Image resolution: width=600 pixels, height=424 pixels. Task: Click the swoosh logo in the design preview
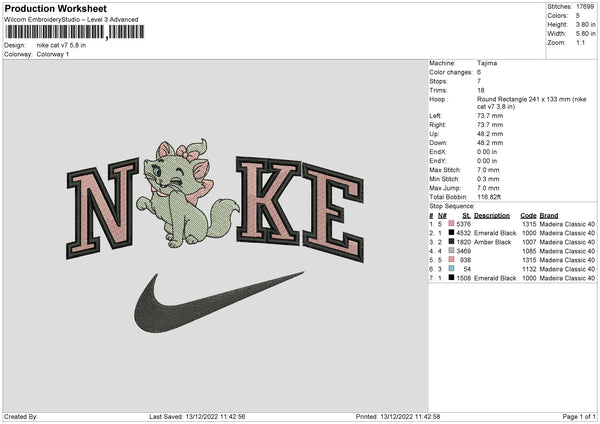(219, 302)
